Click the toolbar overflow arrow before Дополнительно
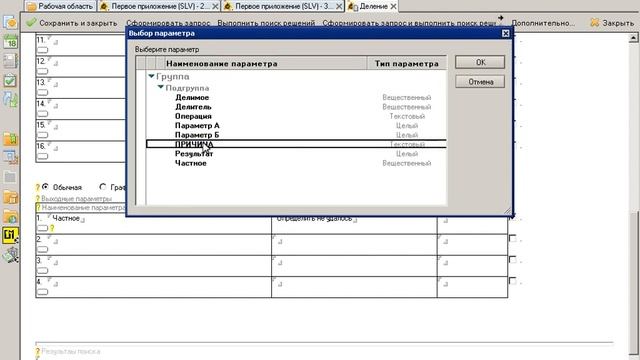640x360 pixels. coord(500,18)
